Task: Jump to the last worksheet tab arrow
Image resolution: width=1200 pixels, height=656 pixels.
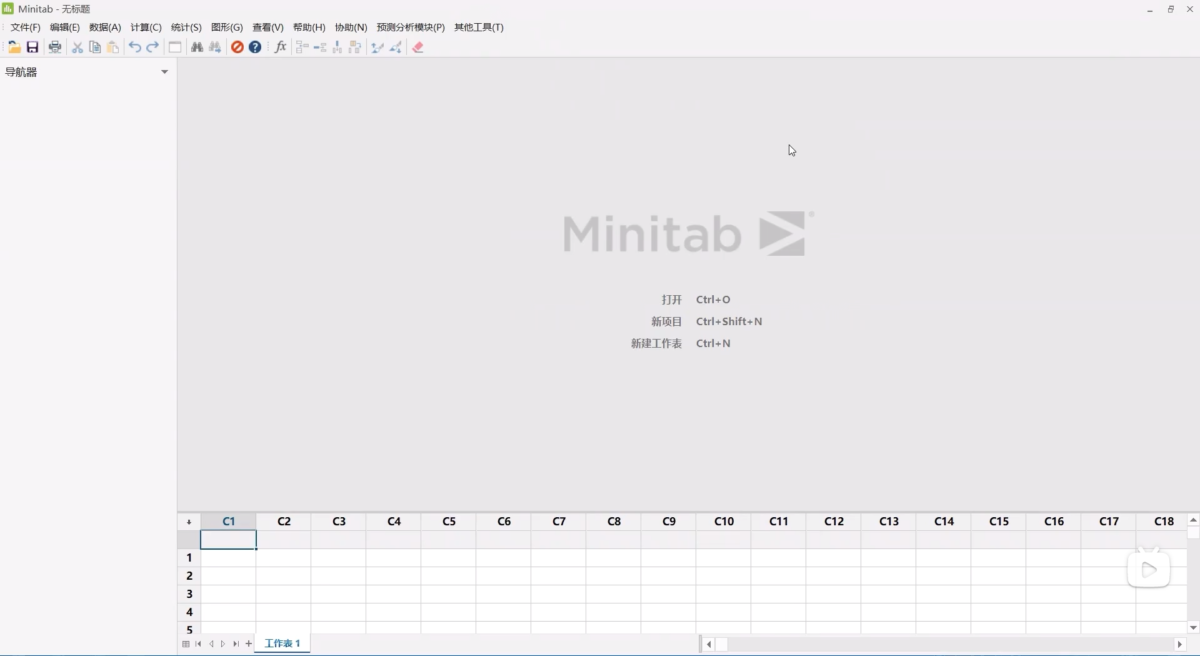Action: (x=236, y=644)
